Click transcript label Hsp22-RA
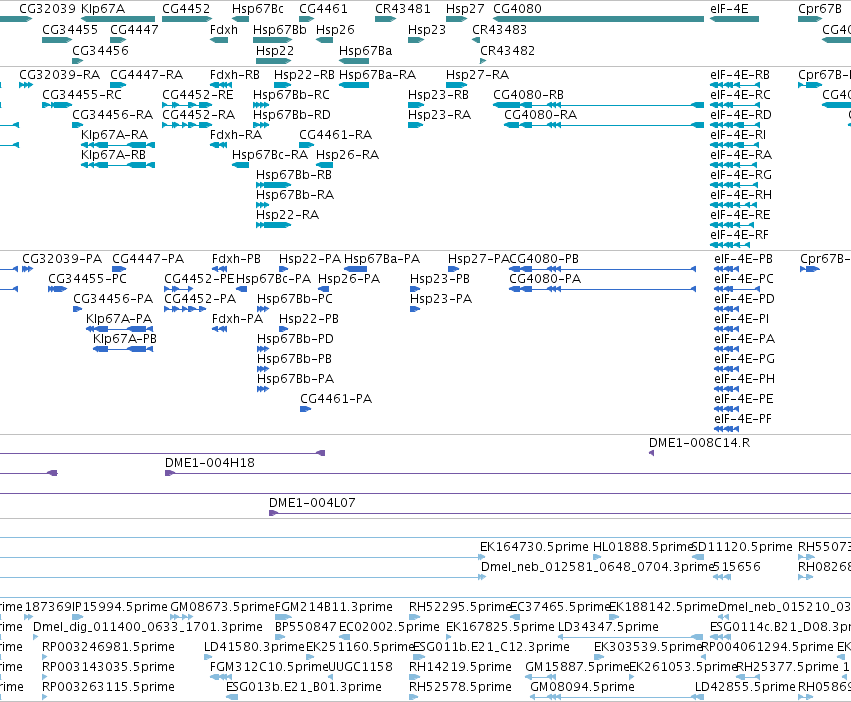The height and width of the screenshot is (702, 851). point(287,214)
